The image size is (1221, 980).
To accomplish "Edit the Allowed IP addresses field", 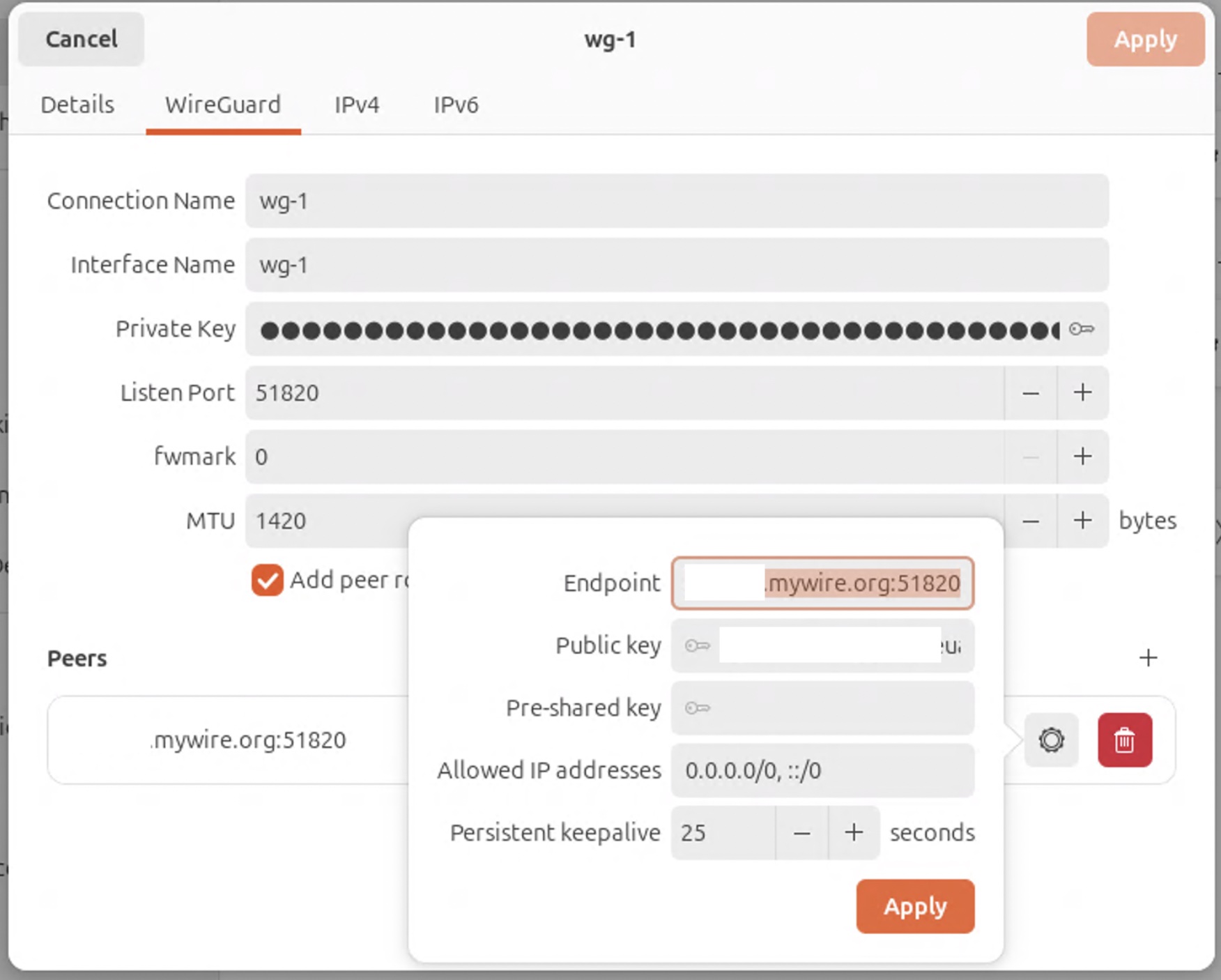I will tap(822, 770).
